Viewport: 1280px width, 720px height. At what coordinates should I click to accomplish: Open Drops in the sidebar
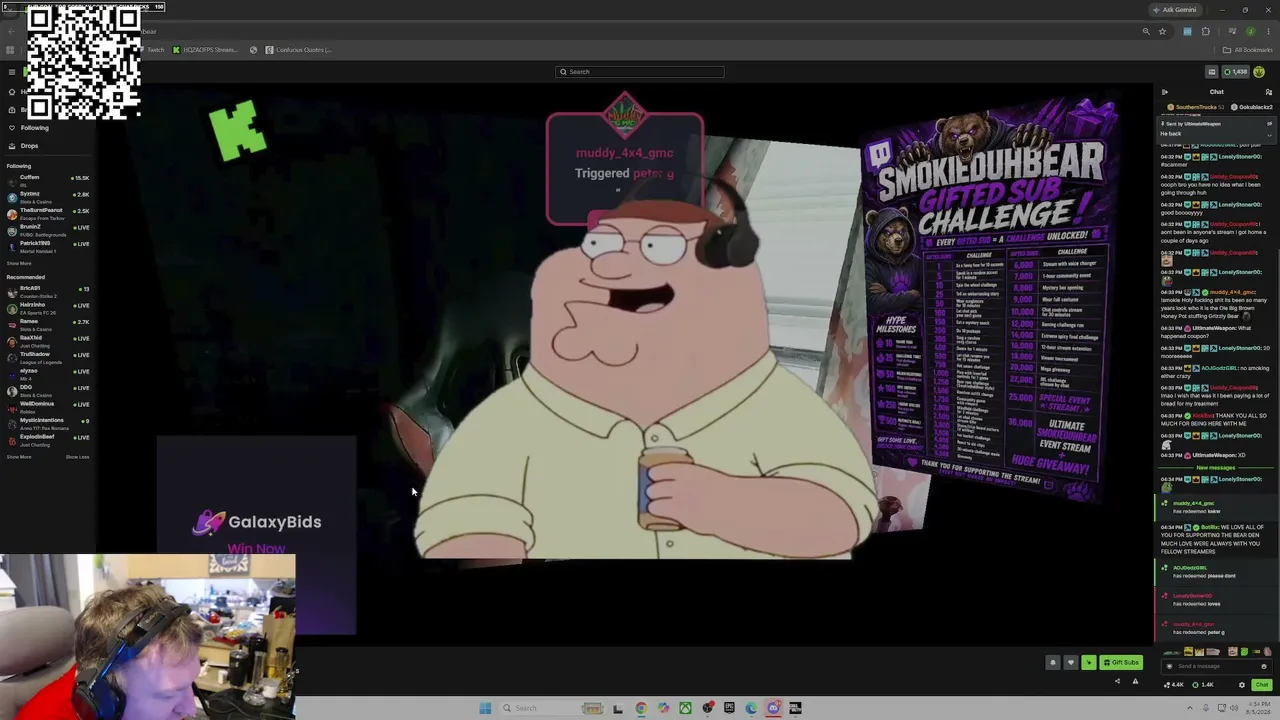point(29,146)
